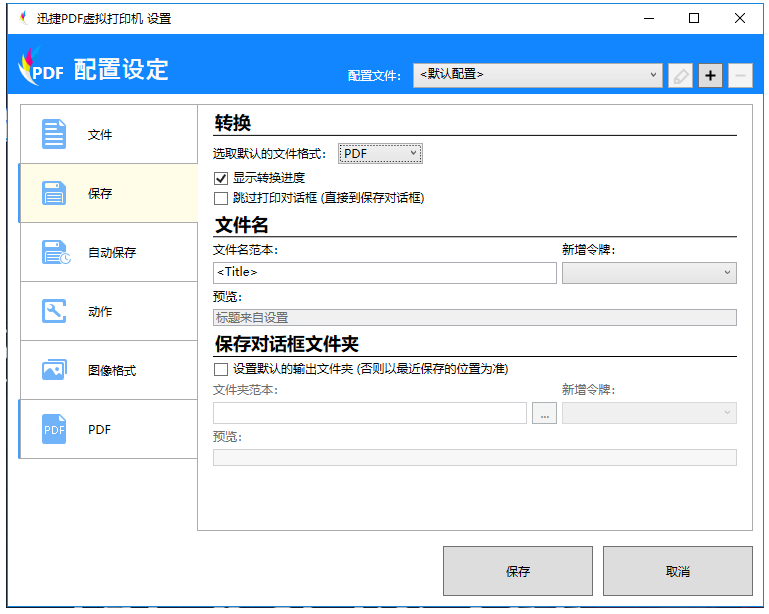
Task: Click the plus icon to add profile
Action: click(x=710, y=76)
